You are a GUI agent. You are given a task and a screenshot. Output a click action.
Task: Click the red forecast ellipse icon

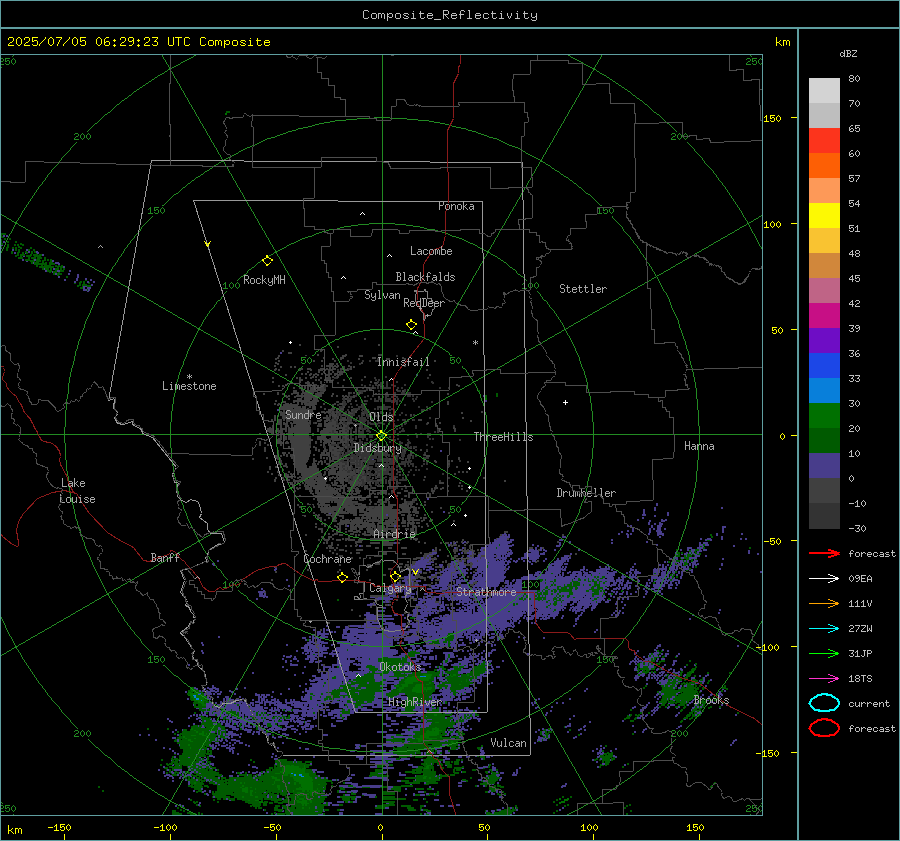click(824, 728)
